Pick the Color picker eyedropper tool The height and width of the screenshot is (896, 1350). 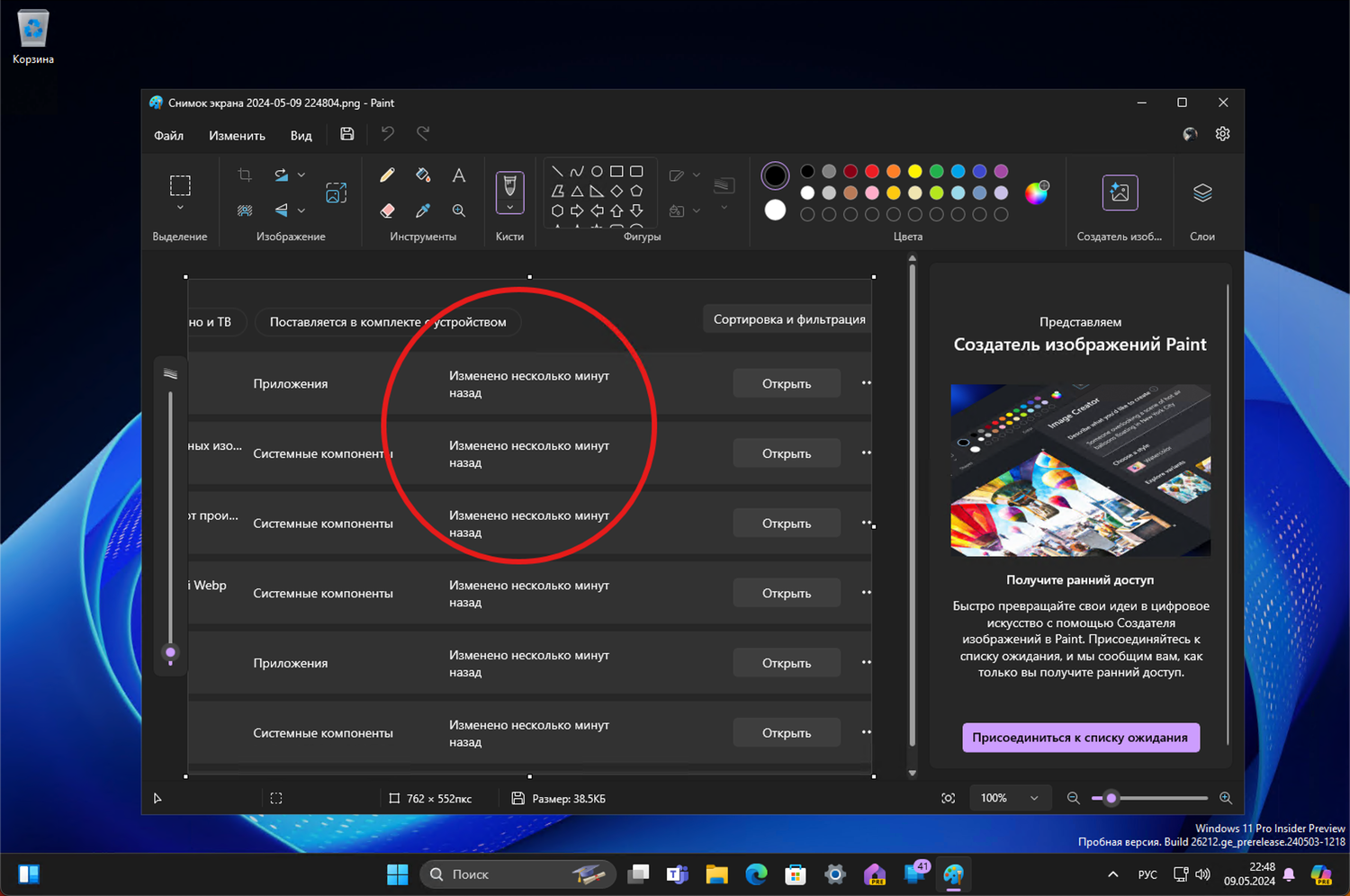(x=423, y=211)
